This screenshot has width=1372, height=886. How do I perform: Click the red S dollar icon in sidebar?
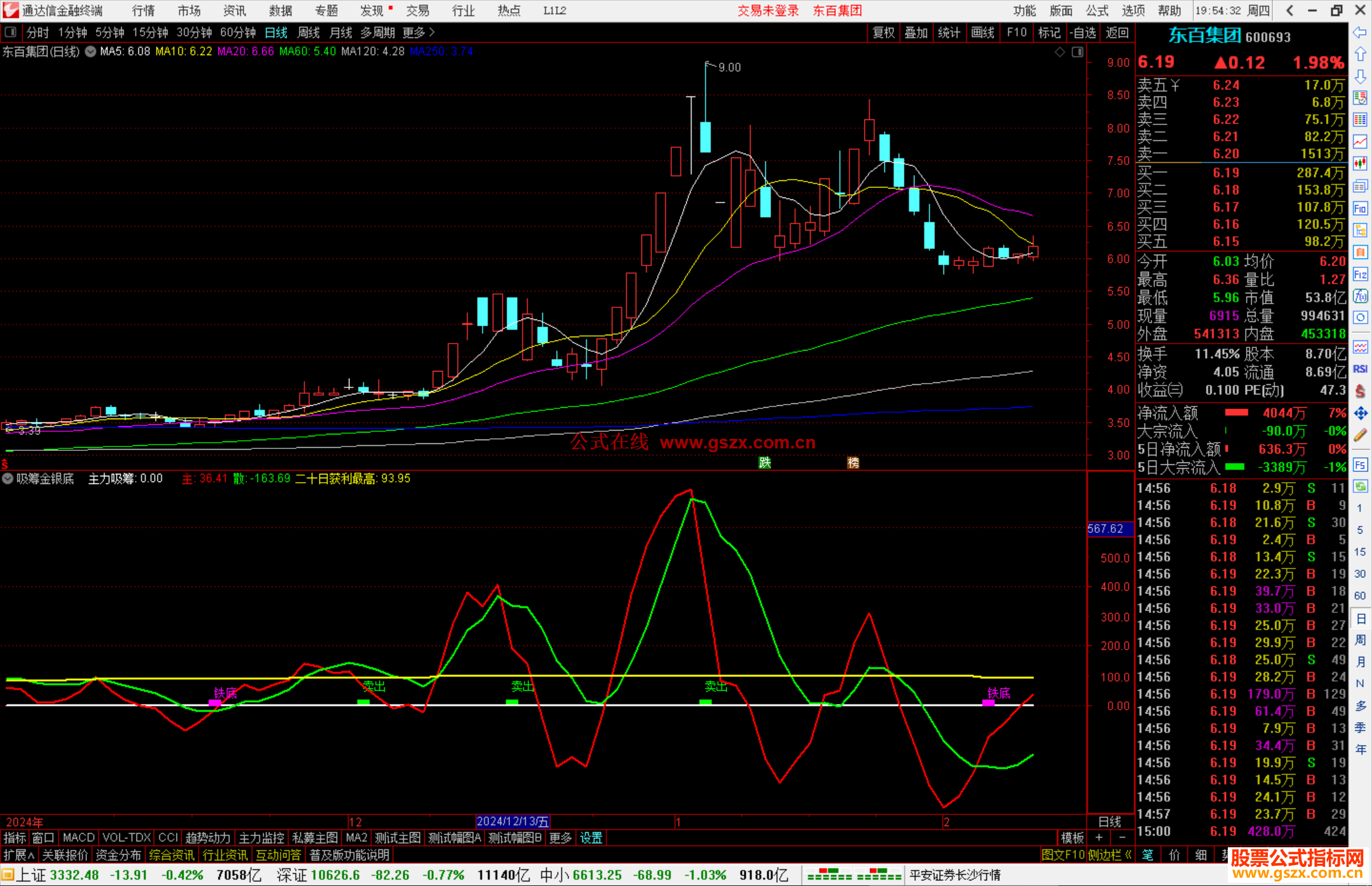[x=1360, y=391]
